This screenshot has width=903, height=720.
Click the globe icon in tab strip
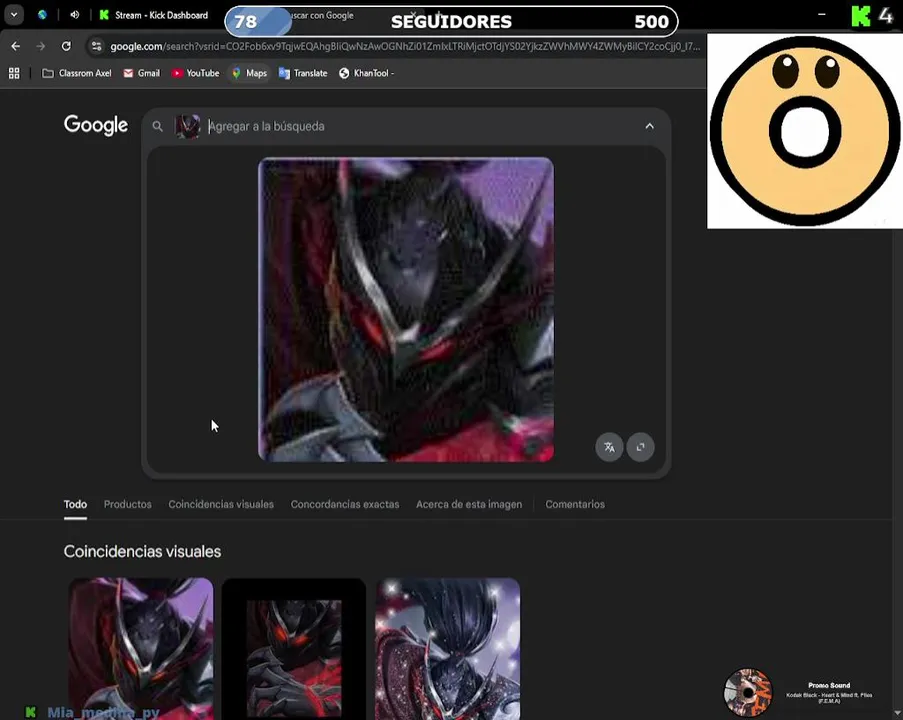[x=43, y=15]
